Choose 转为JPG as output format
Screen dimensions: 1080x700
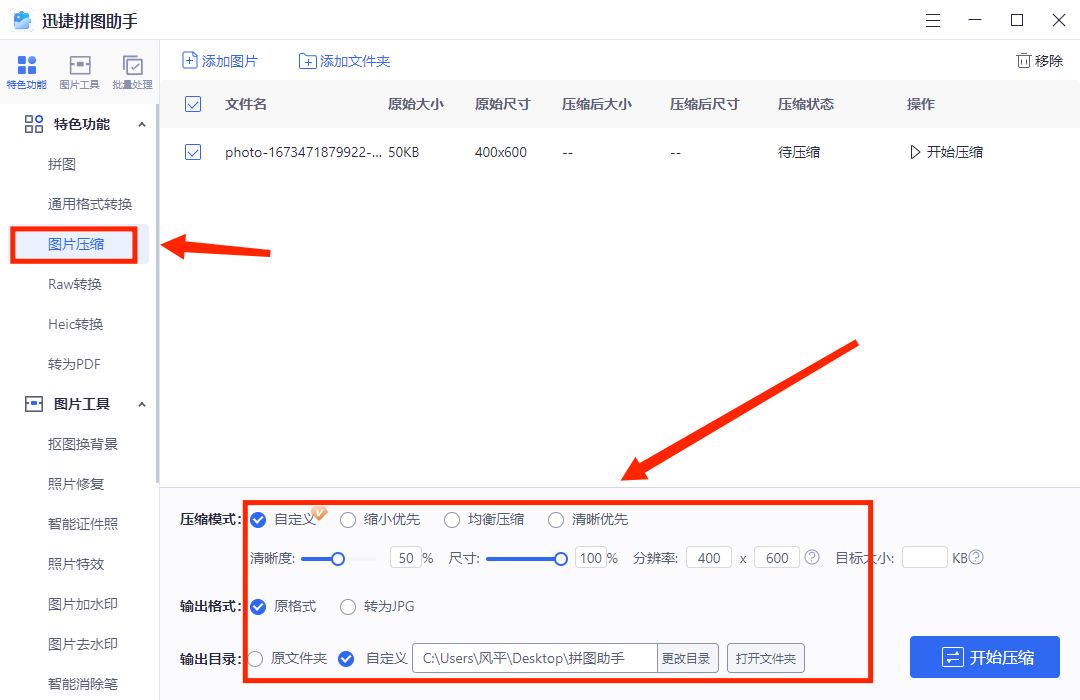(348, 607)
